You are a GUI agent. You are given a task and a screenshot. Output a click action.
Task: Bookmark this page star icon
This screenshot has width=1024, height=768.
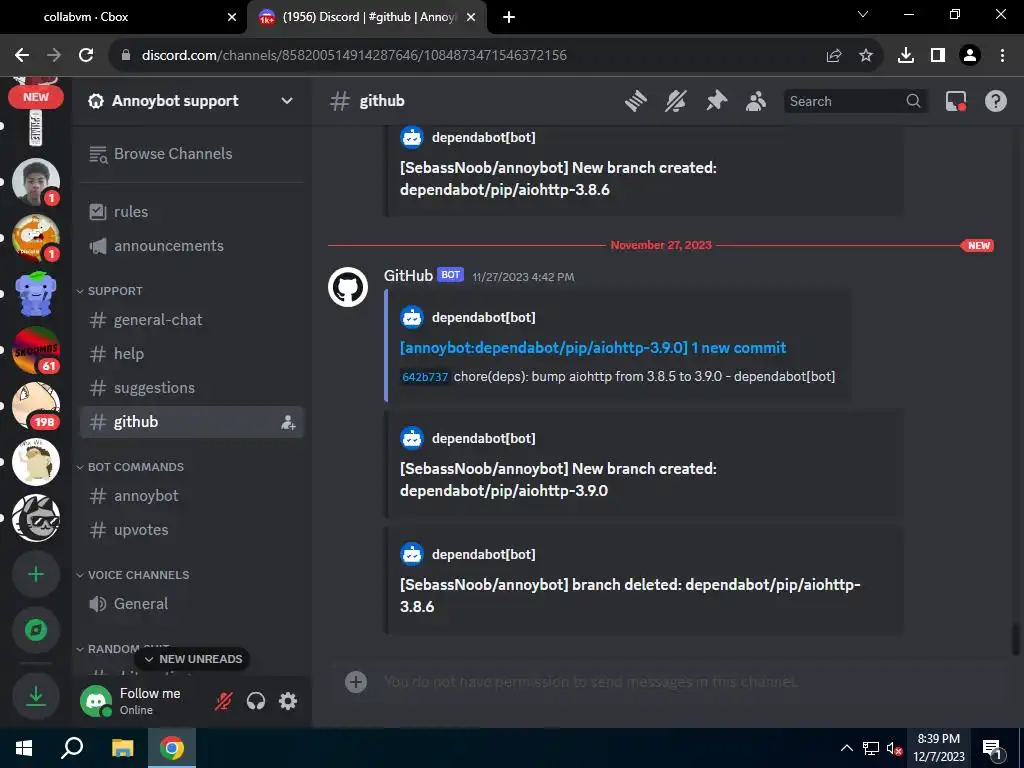click(865, 56)
